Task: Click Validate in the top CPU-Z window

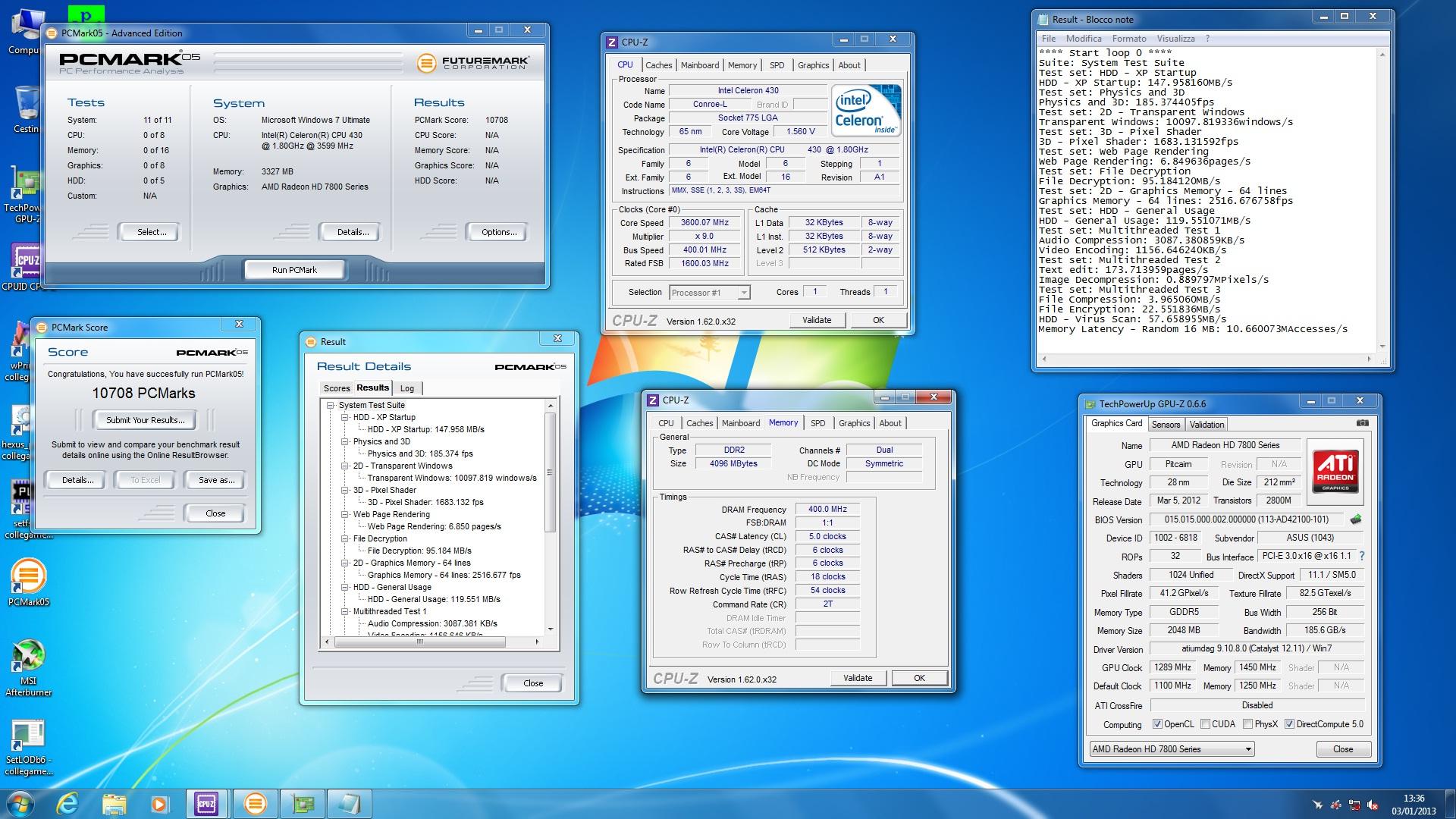Action: pyautogui.click(x=817, y=320)
